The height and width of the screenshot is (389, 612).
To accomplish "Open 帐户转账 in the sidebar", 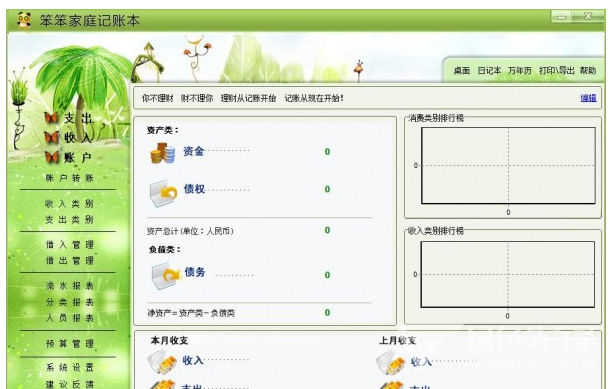I will 69,178.
